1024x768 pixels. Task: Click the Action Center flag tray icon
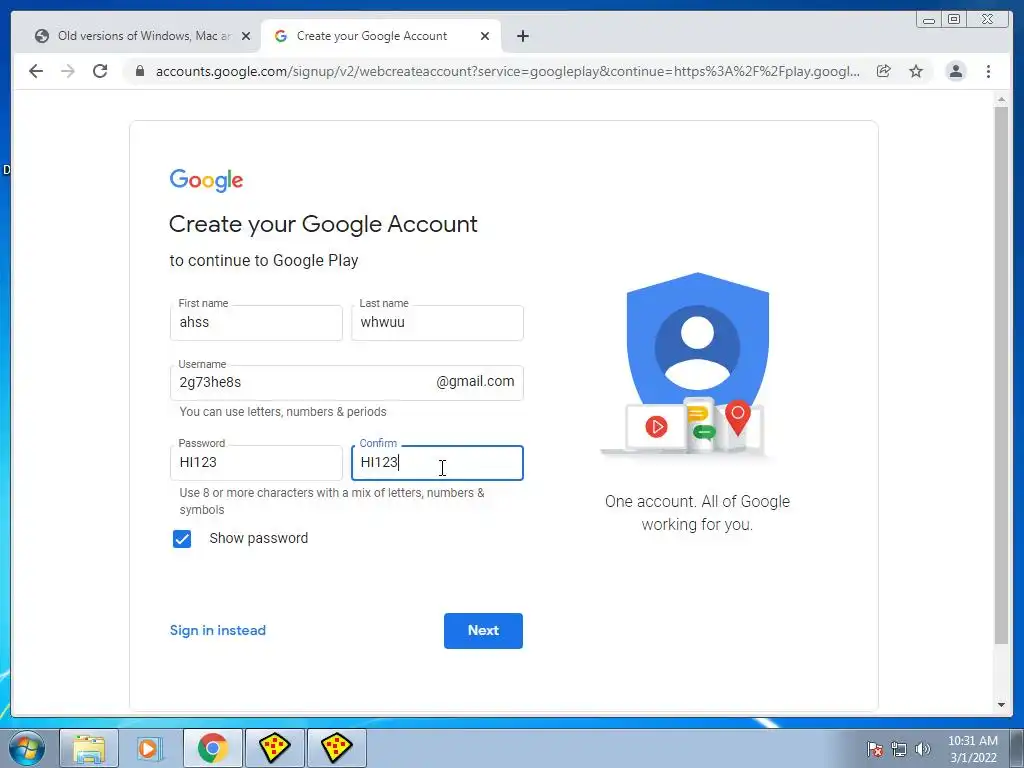[x=874, y=749]
